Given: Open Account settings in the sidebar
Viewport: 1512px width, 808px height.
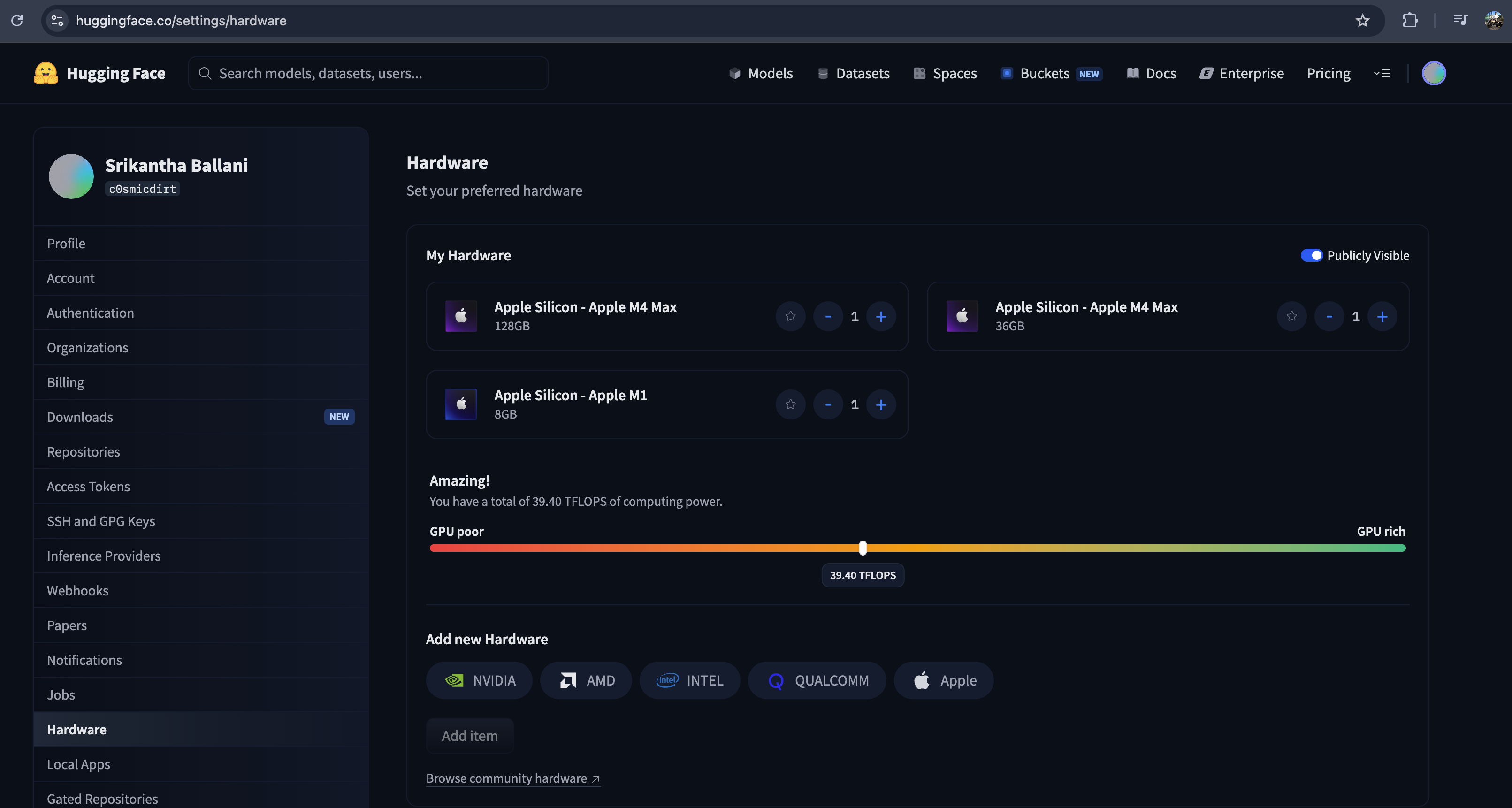Looking at the screenshot, I should [201, 278].
